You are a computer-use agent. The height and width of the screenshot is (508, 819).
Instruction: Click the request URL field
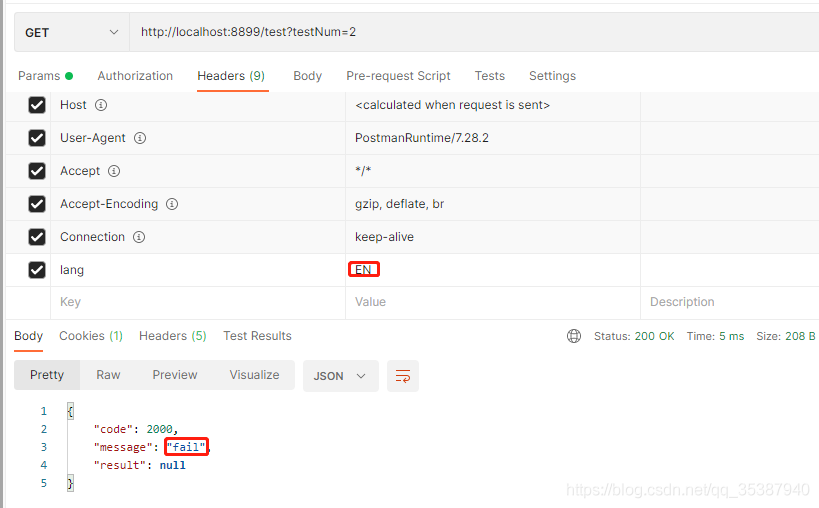click(474, 32)
